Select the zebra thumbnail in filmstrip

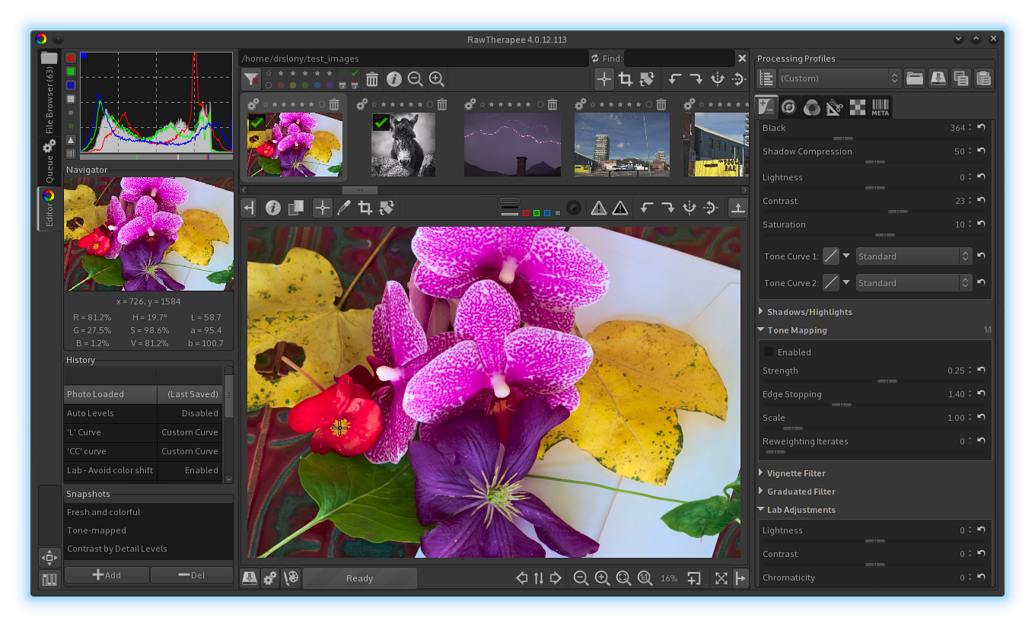pyautogui.click(x=403, y=144)
